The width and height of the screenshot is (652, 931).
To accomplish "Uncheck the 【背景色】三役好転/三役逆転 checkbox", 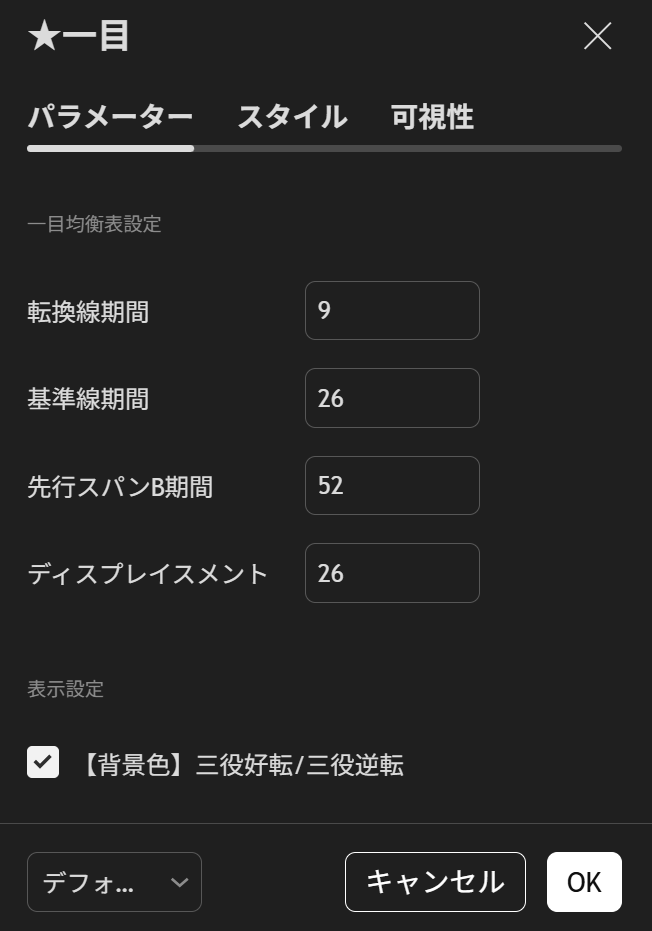I will click(x=43, y=762).
